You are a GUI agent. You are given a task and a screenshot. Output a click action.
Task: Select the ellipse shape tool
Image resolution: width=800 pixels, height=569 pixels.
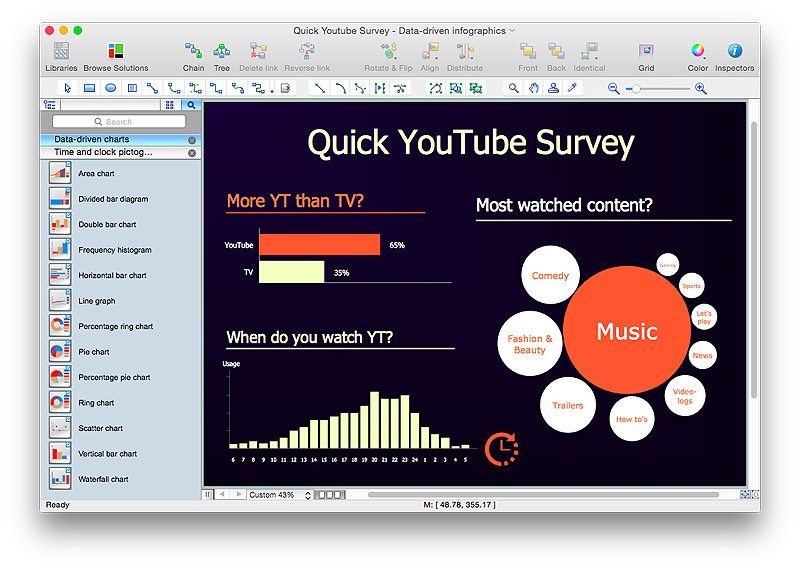tap(111, 88)
